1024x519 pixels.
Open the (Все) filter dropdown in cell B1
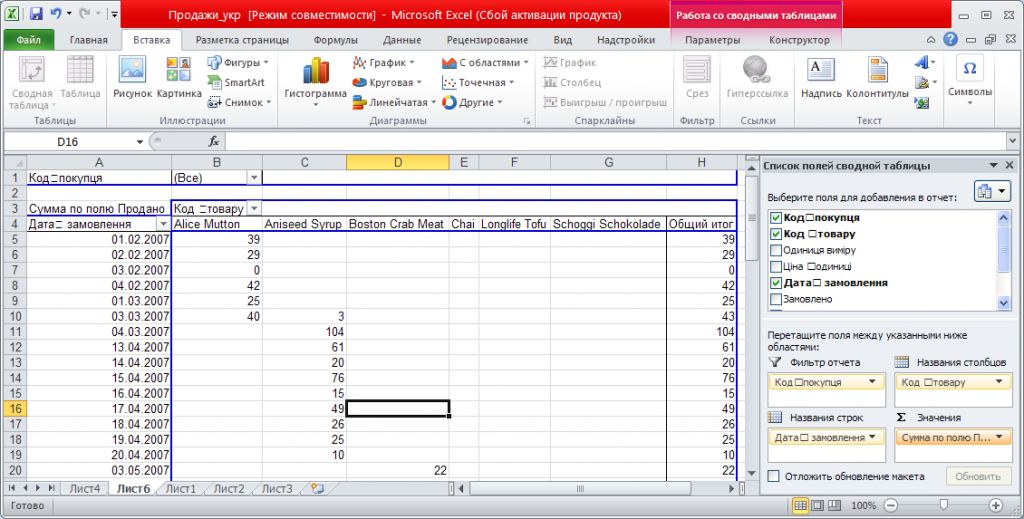(x=254, y=177)
